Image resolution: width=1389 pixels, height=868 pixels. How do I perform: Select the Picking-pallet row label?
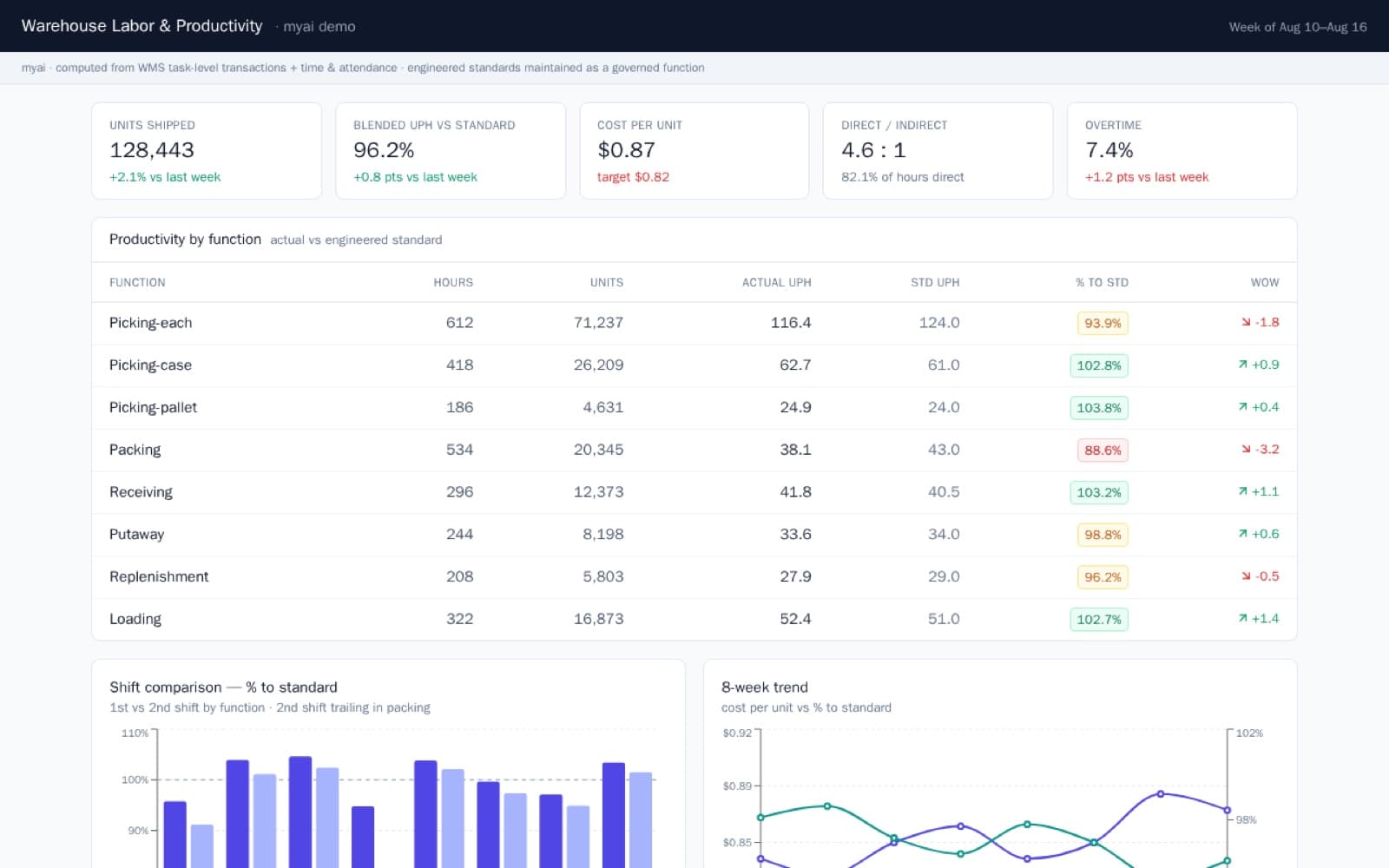(x=153, y=407)
